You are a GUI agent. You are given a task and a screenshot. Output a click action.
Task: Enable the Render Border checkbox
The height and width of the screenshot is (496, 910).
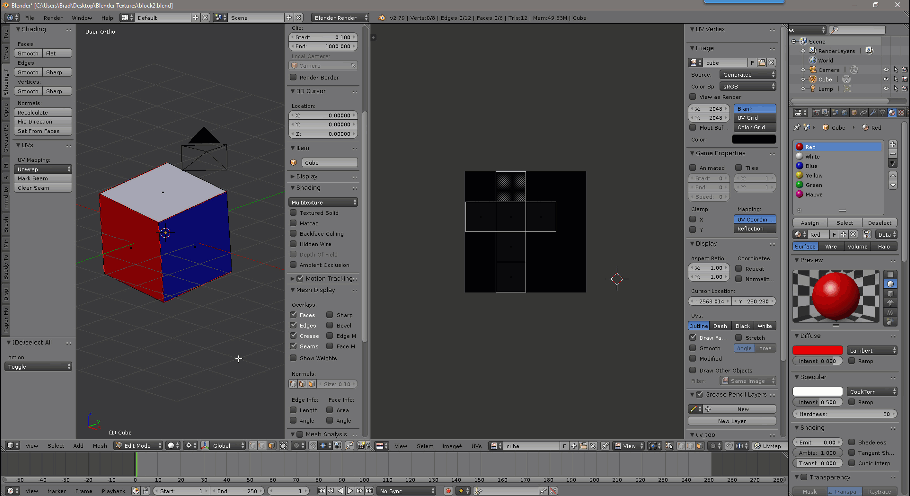(293, 77)
